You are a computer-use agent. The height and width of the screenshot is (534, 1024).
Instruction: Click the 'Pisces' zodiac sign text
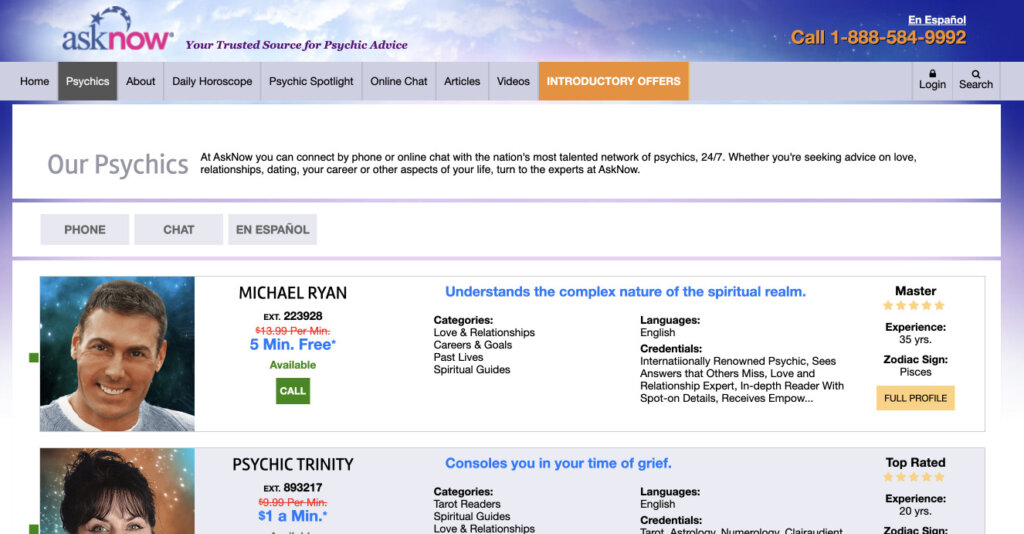915,372
